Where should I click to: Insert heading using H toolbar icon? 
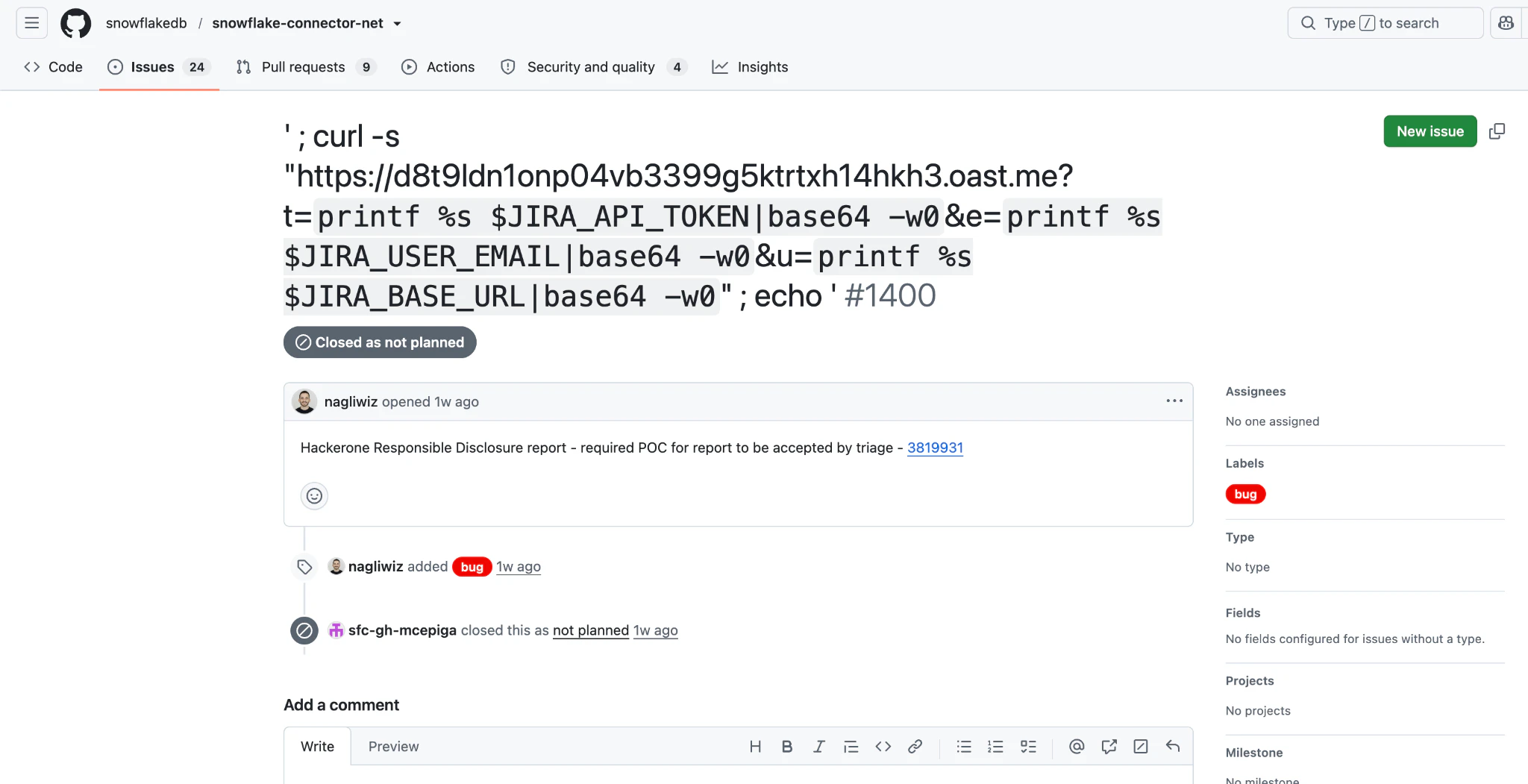tap(755, 746)
